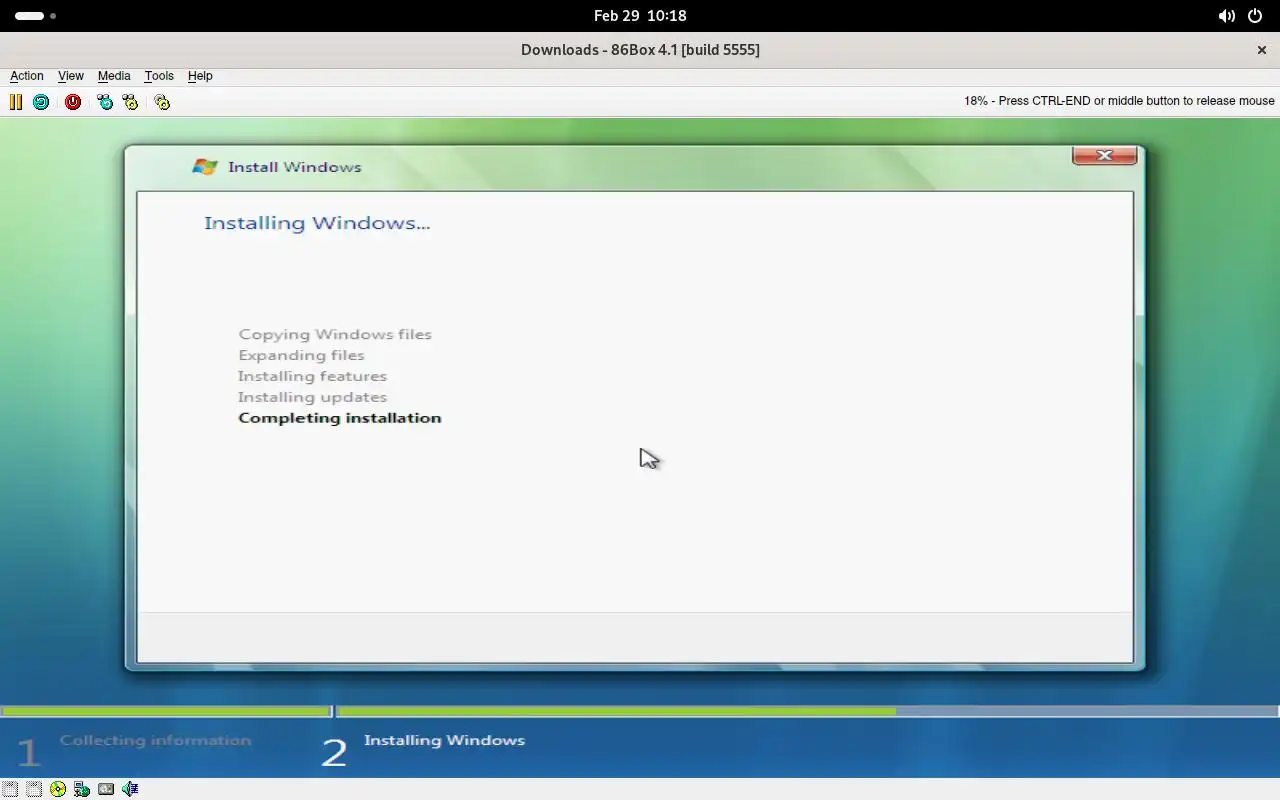Image resolution: width=1280 pixels, height=800 pixels.
Task: Open the GNOME power menu icon
Action: click(x=1255, y=16)
